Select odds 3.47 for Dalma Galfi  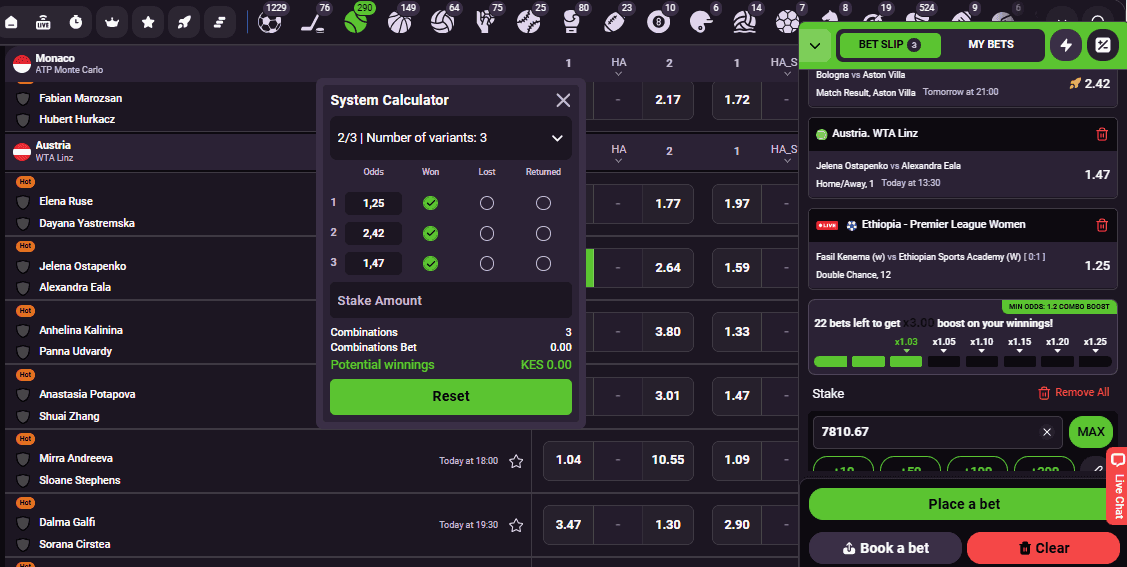pos(569,525)
